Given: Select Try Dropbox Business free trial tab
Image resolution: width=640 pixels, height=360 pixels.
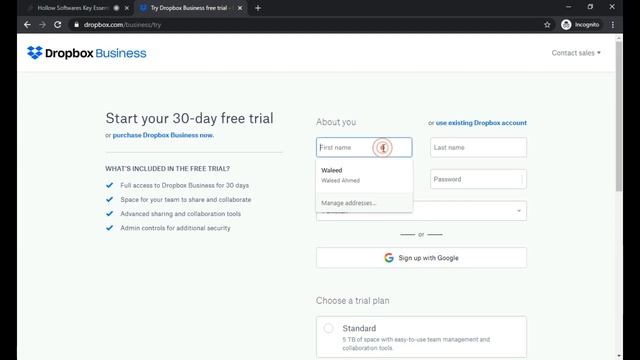Looking at the screenshot, I should (x=191, y=8).
